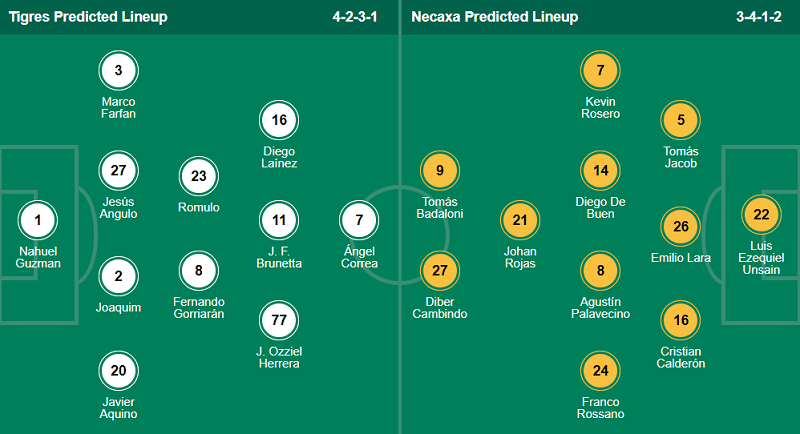Select Tomás Badaloni's yellow number 9 badge
Viewport: 800px width, 434px height.
tap(440, 171)
